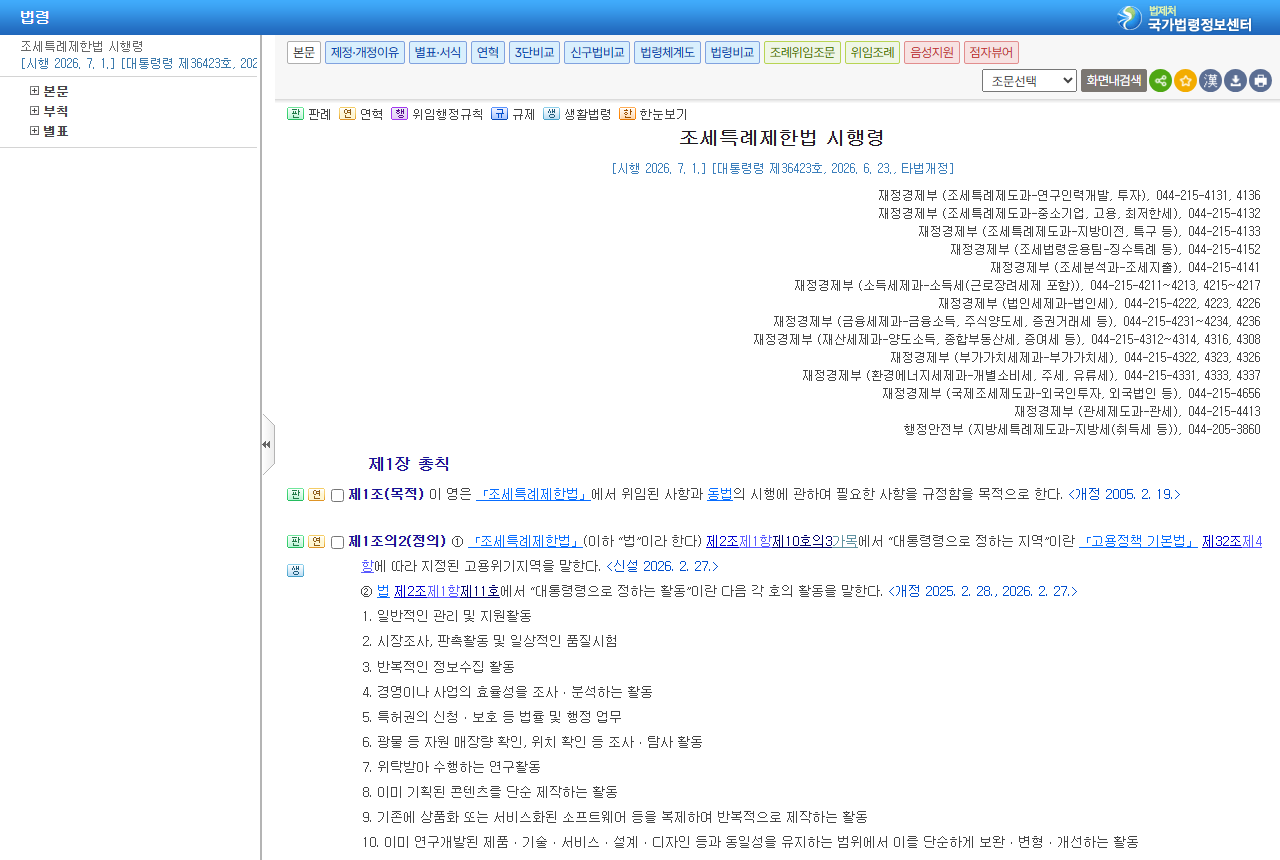Click the 법 link in paragraph ②
The height and width of the screenshot is (860, 1280).
pyautogui.click(x=383, y=591)
